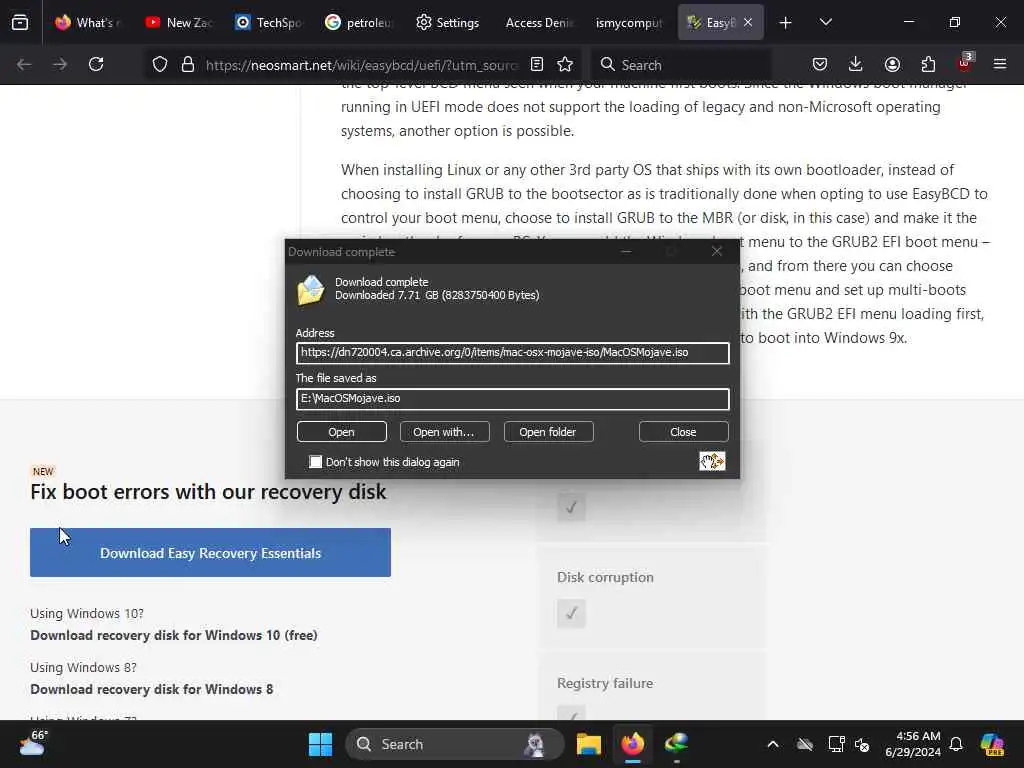Click Open folder button
The image size is (1024, 768).
point(548,432)
